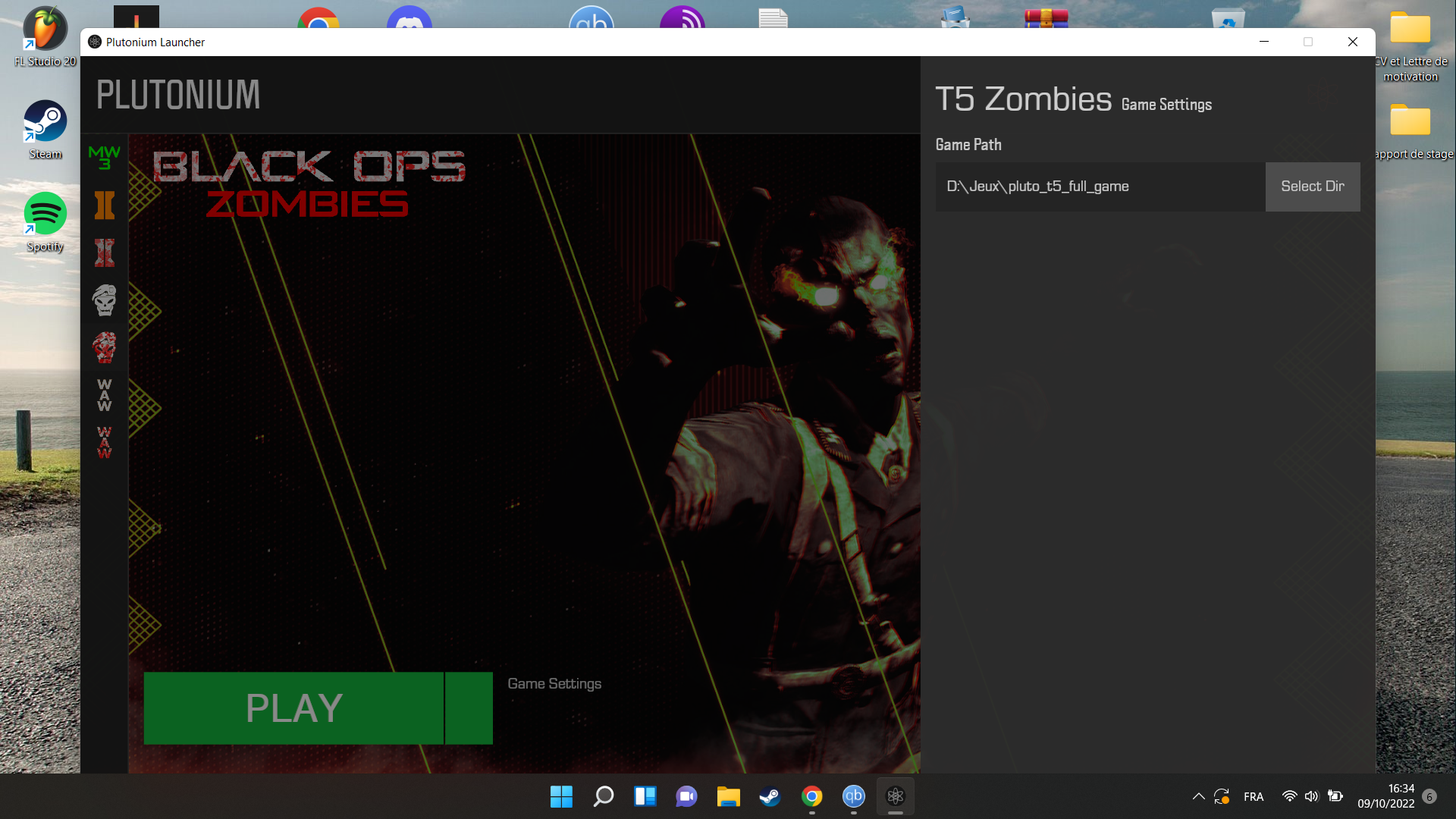Switch to Chrome in the taskbar
Viewport: 1456px width, 819px height.
coord(811,796)
